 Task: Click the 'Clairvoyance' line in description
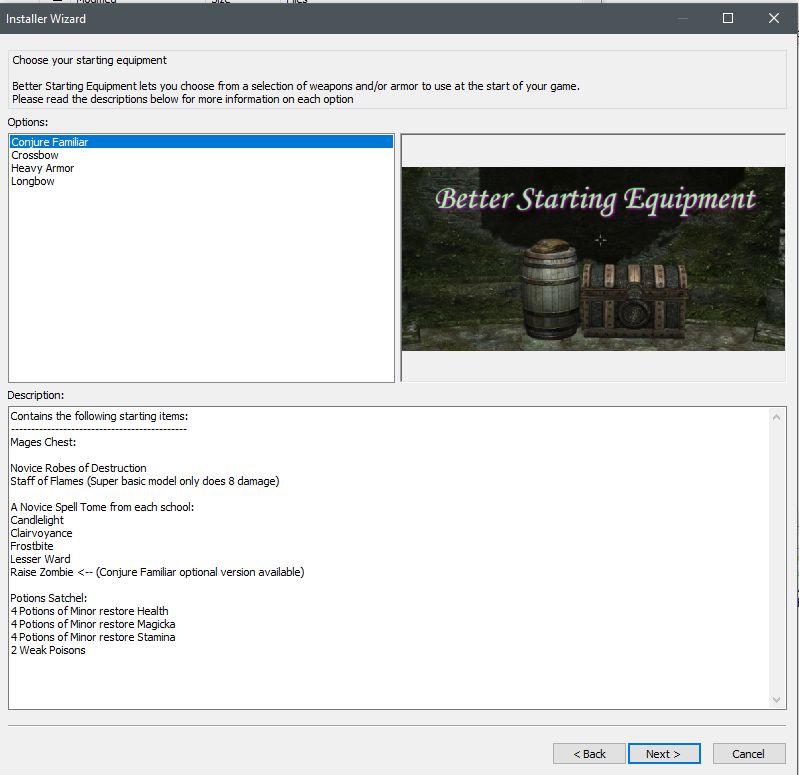41,533
